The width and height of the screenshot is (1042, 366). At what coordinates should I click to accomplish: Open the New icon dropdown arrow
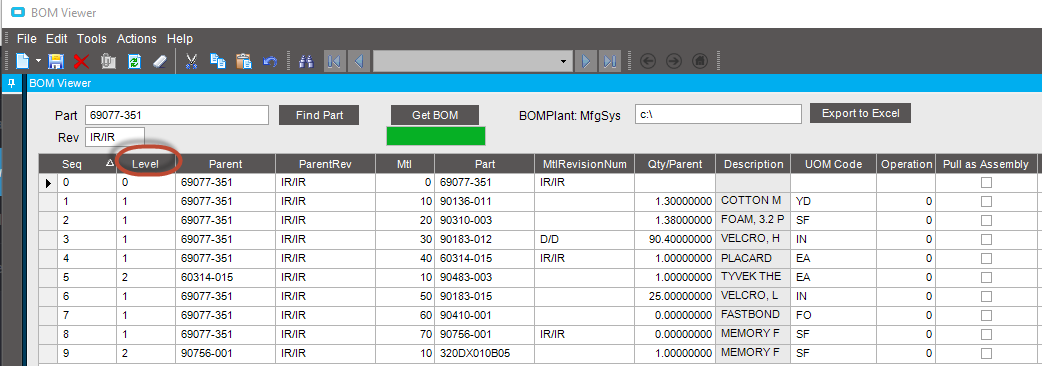[x=38, y=62]
